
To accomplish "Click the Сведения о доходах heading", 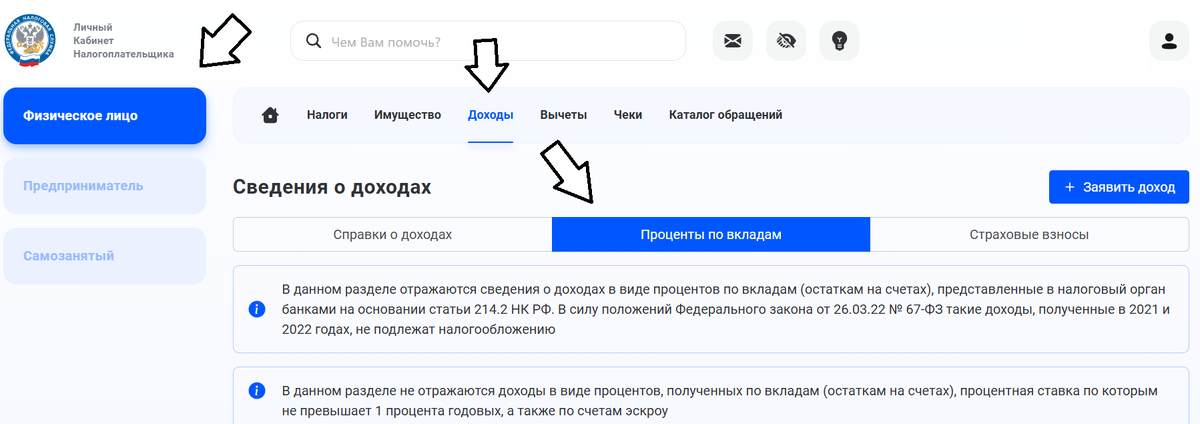I will tap(332, 187).
